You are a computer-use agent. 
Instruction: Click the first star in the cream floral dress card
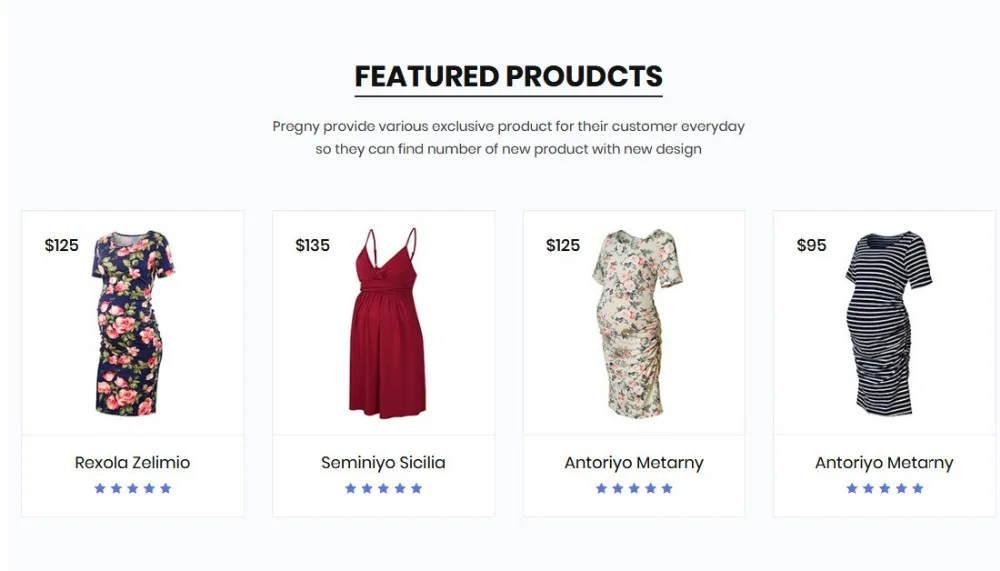point(601,488)
